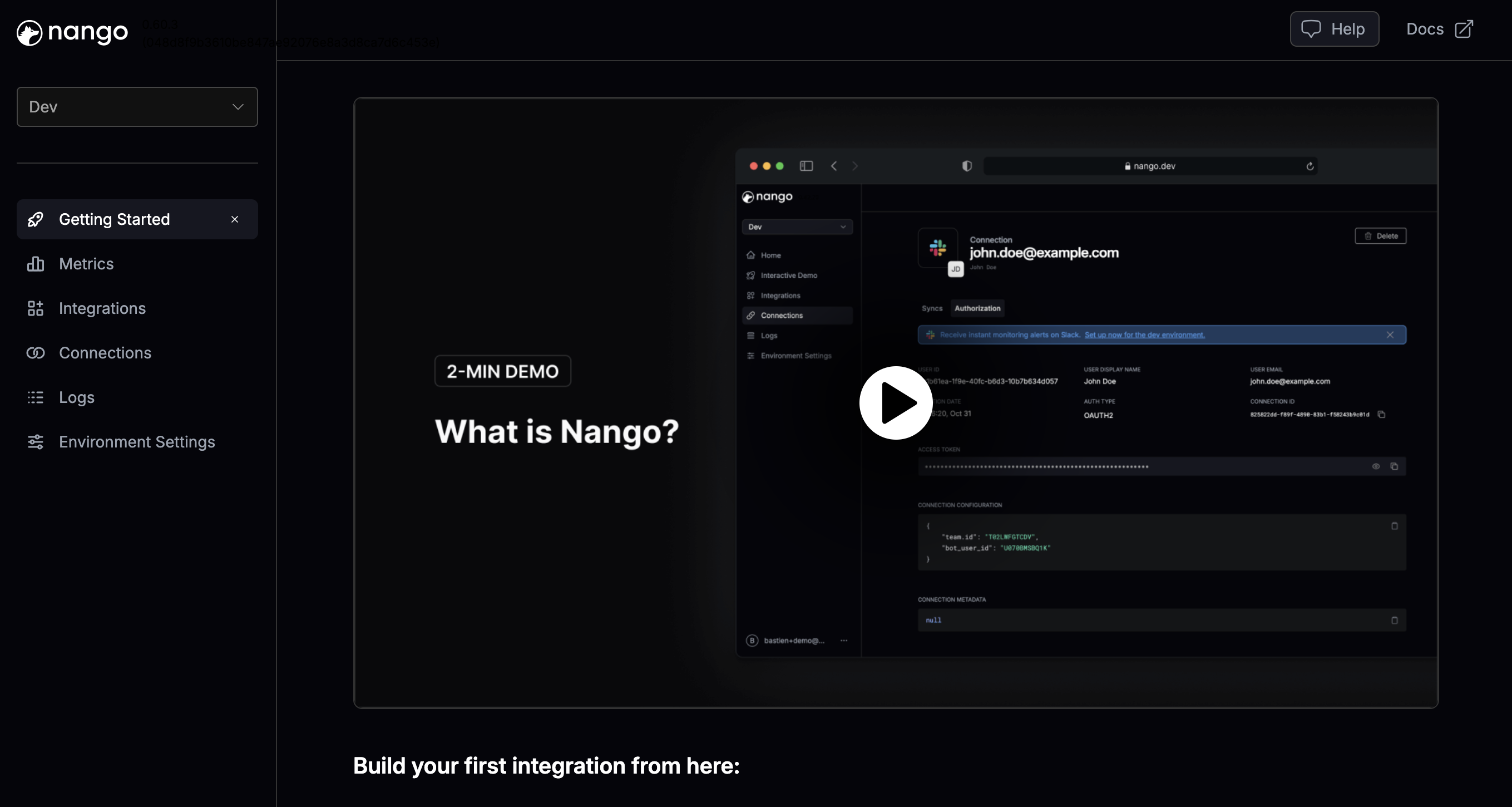Select Environment Settings in the sidebar
The height and width of the screenshot is (807, 1512).
point(137,442)
